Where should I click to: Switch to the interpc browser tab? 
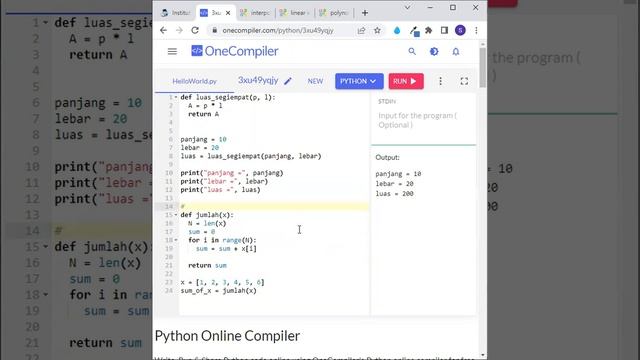point(256,13)
